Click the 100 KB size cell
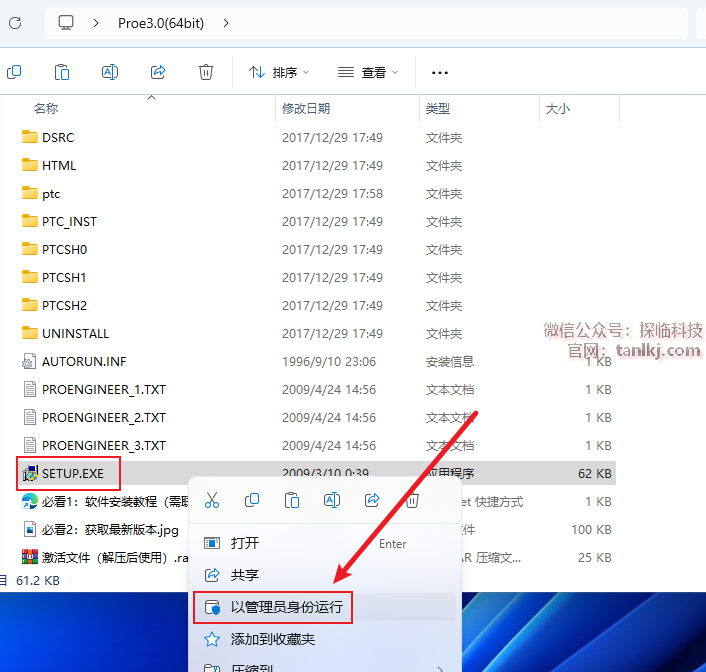This screenshot has width=706, height=672. [x=591, y=530]
